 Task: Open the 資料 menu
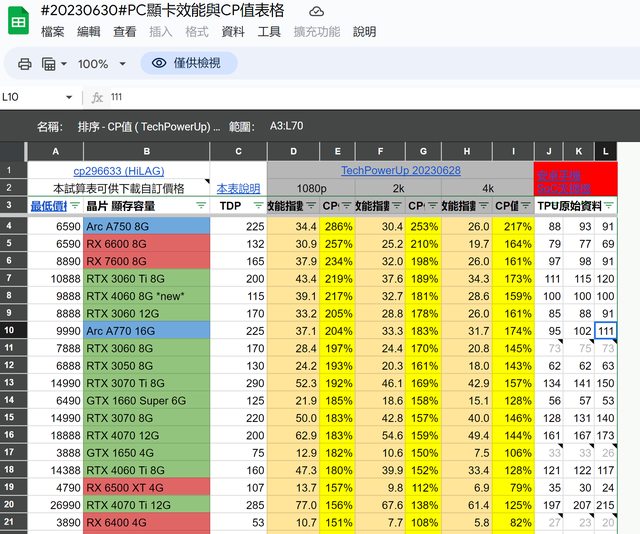[232, 32]
